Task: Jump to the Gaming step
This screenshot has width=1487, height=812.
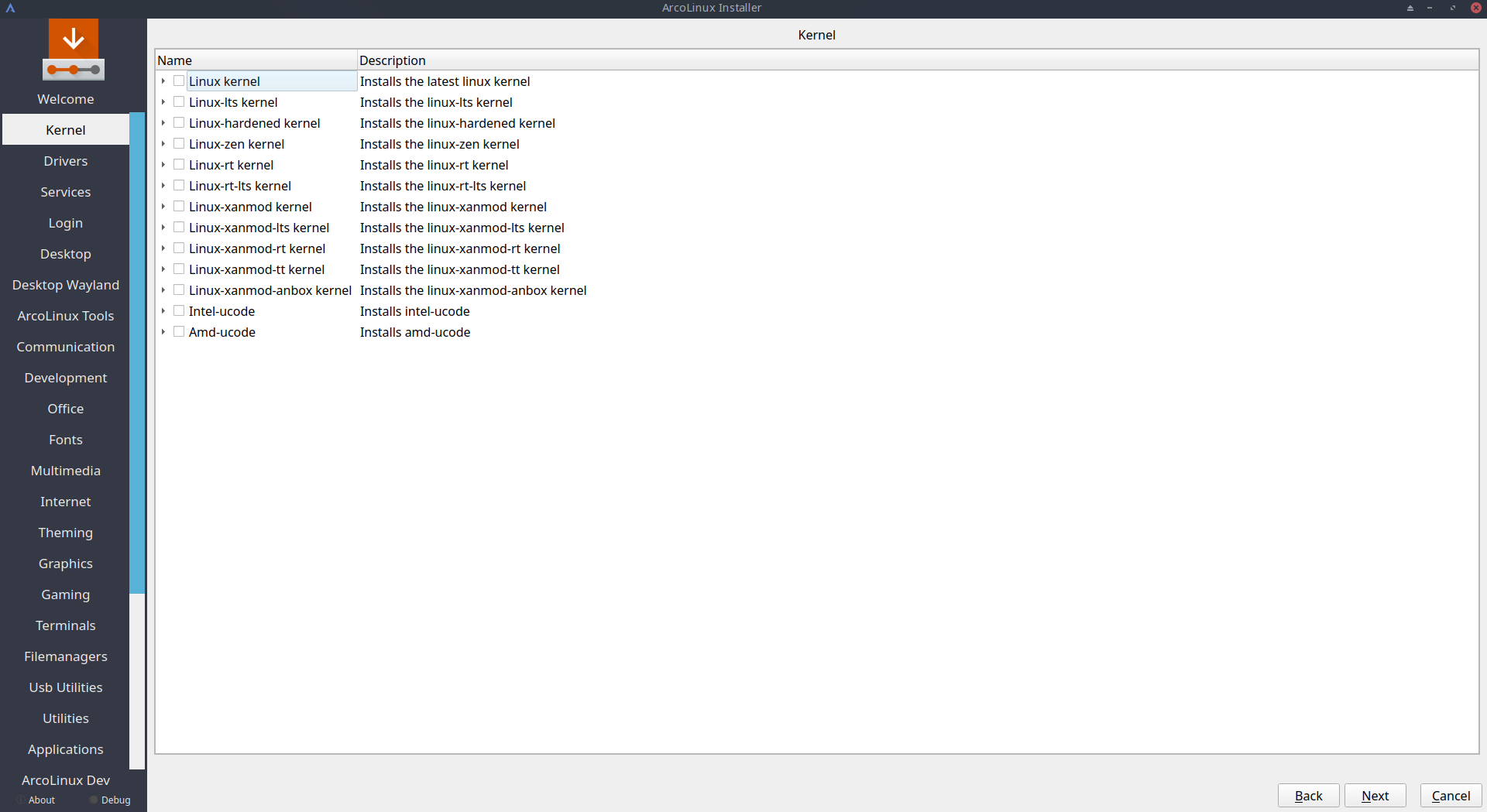Action: 66,594
